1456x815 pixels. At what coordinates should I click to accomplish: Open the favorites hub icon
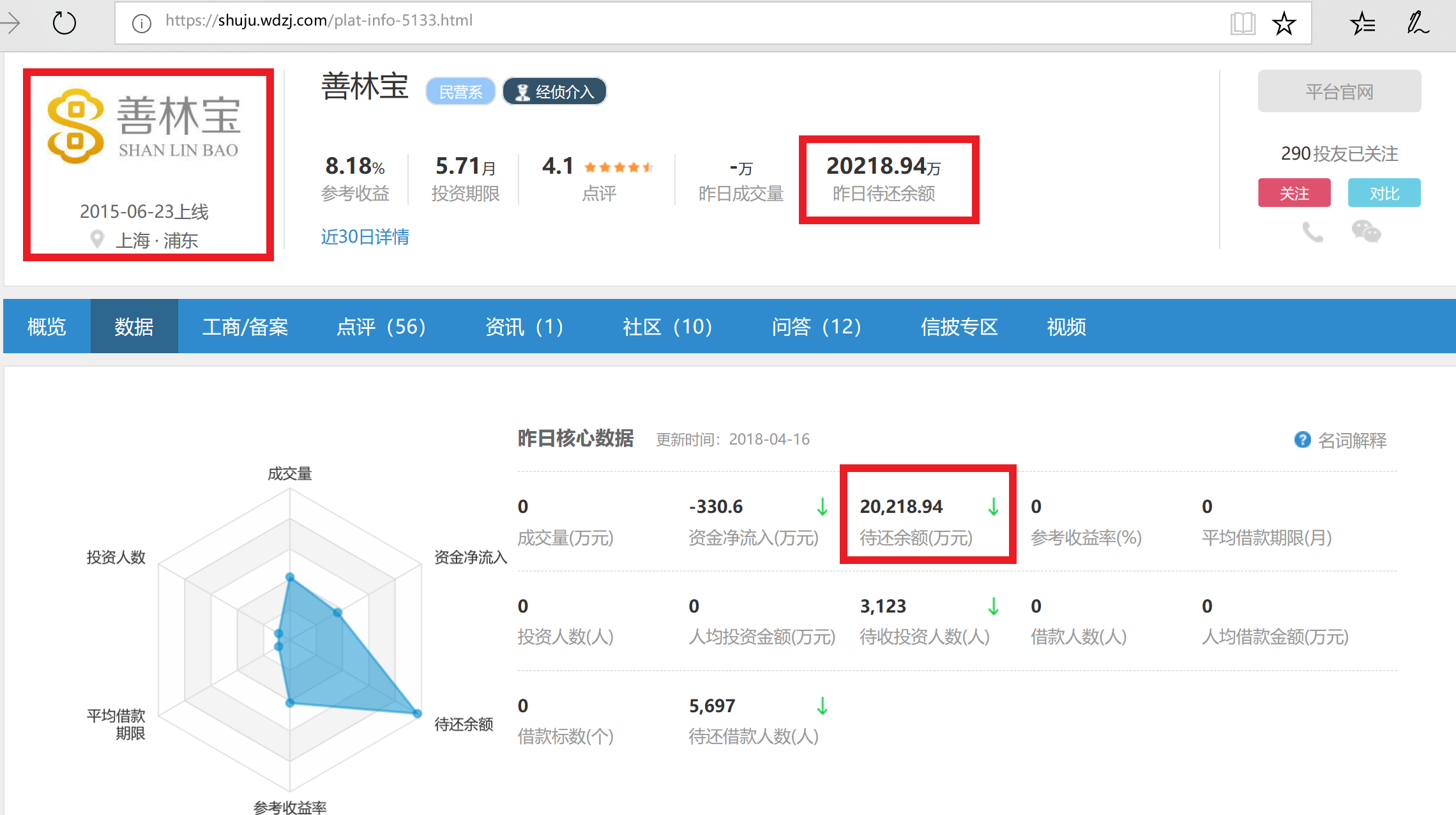1362,24
